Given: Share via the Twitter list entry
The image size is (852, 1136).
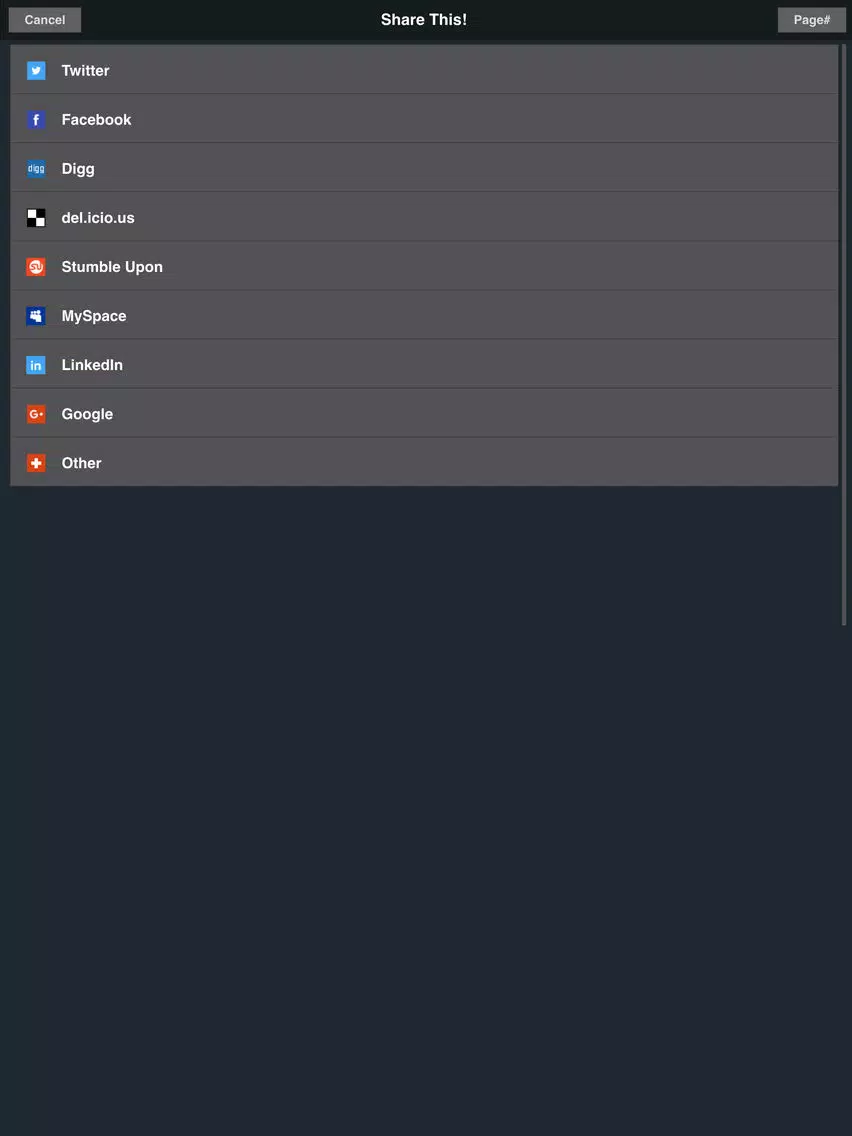Looking at the screenshot, I should (x=424, y=70).
